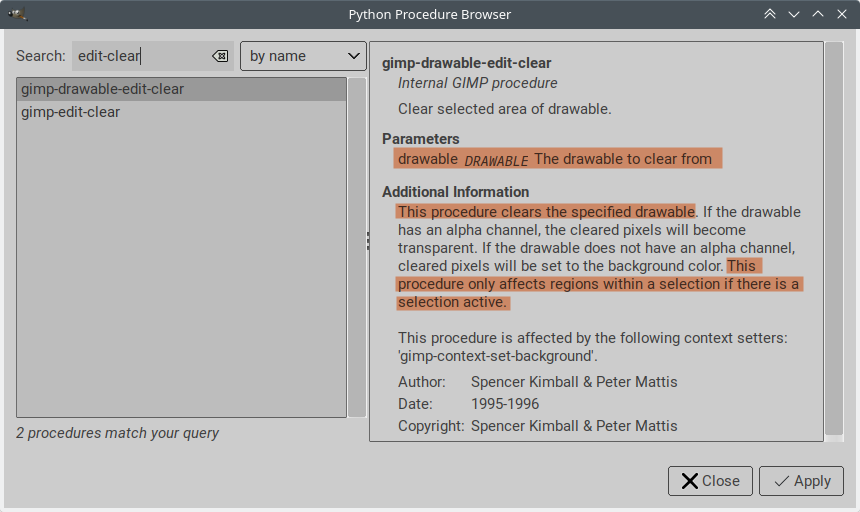Minimize the Python Procedure Browser window
This screenshot has height=512, width=860.
click(x=794, y=14)
